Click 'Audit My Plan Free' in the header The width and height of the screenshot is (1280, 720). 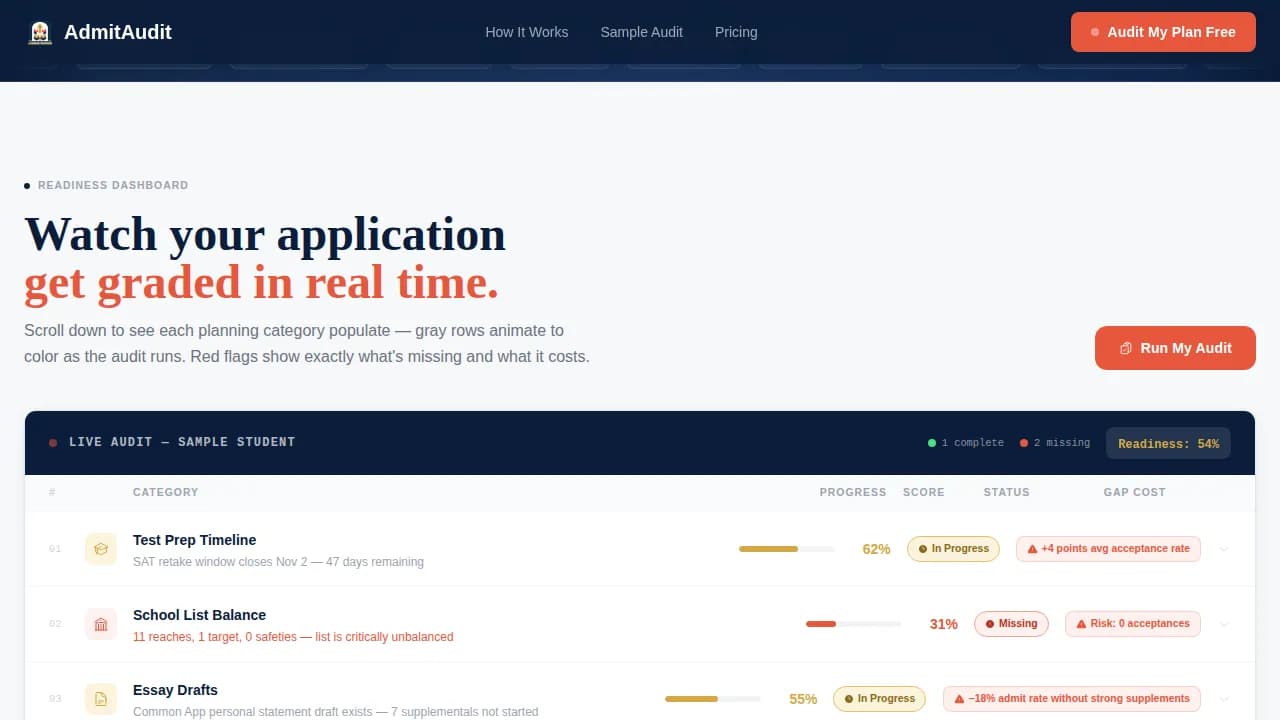[1163, 31]
